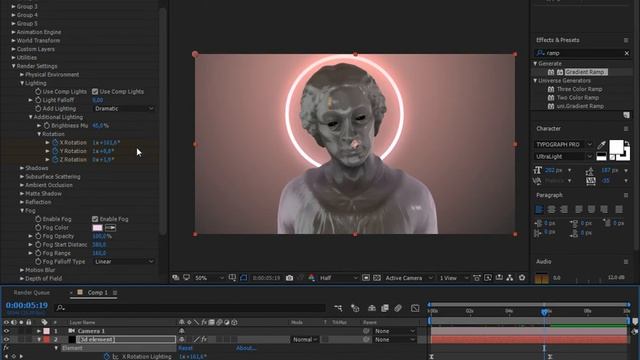Open the Half resolution dropdown
The height and width of the screenshot is (360, 640).
click(x=338, y=278)
